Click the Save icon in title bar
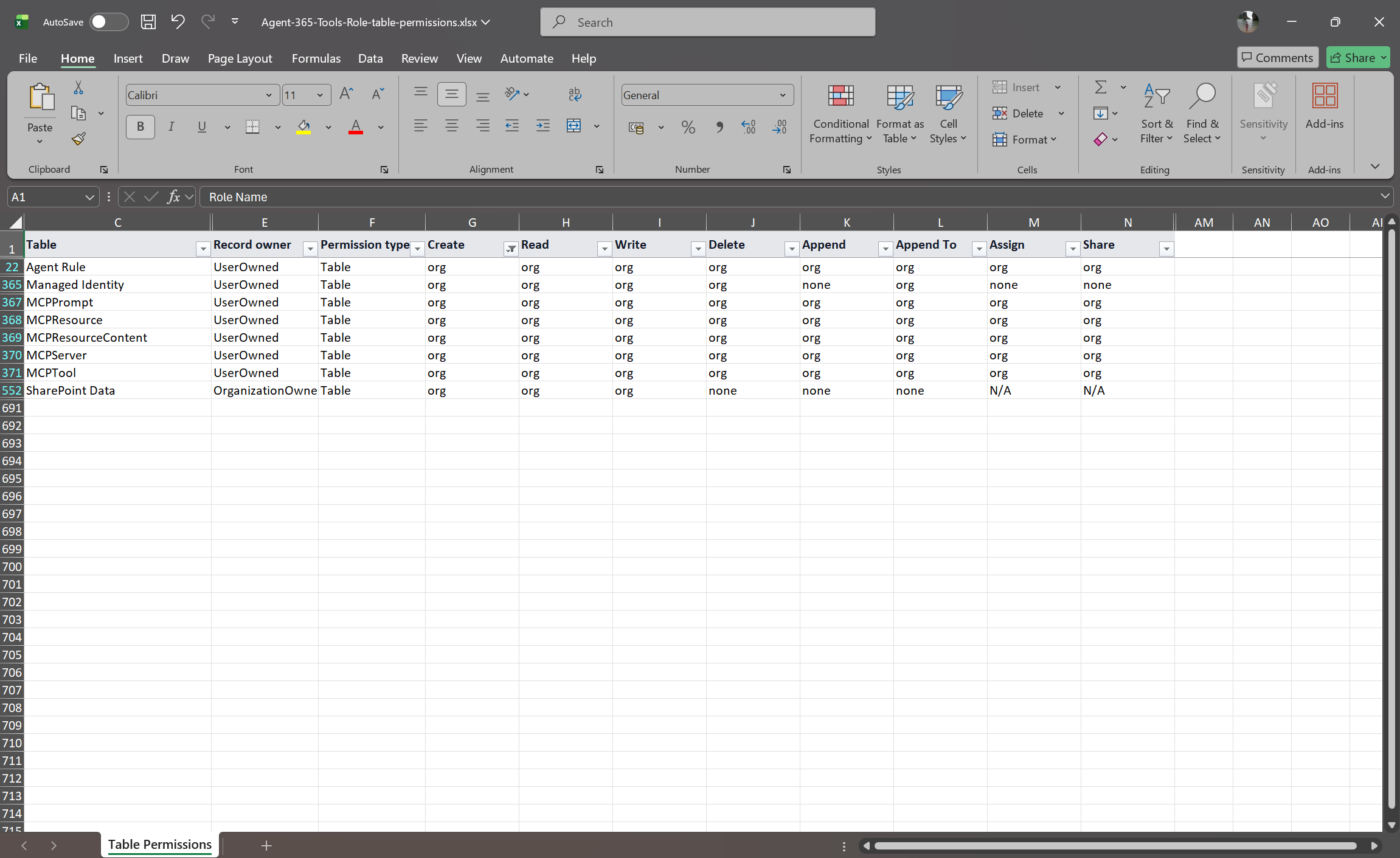The height and width of the screenshot is (858, 1400). [148, 22]
